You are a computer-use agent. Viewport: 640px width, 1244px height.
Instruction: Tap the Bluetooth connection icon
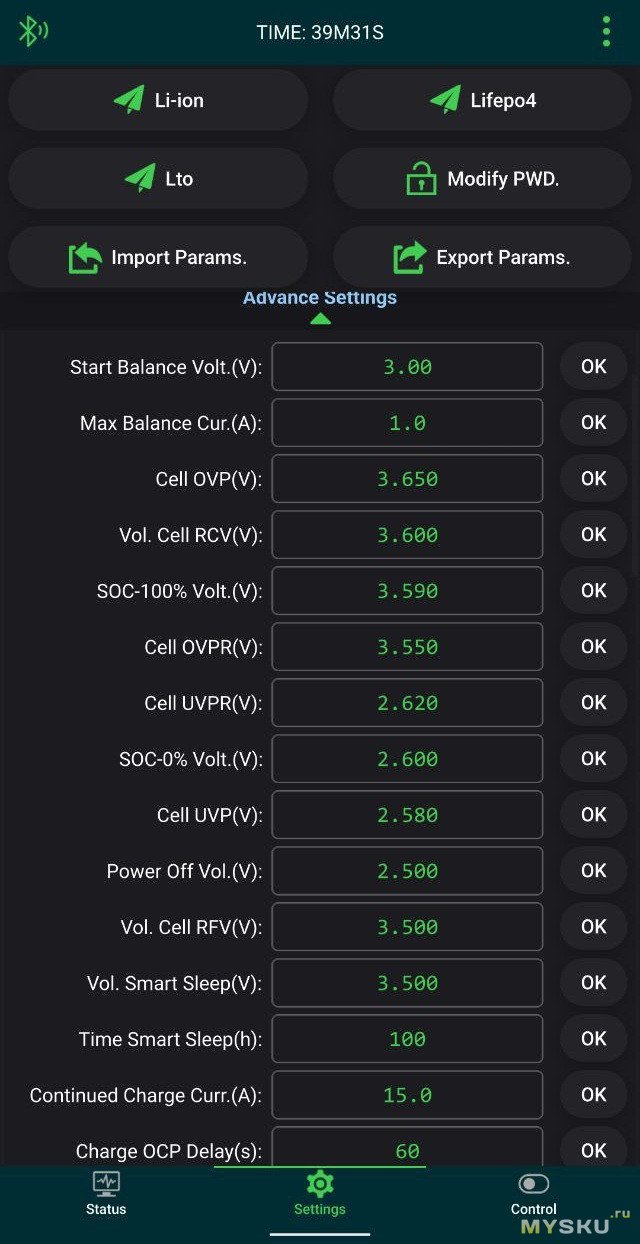(x=32, y=32)
